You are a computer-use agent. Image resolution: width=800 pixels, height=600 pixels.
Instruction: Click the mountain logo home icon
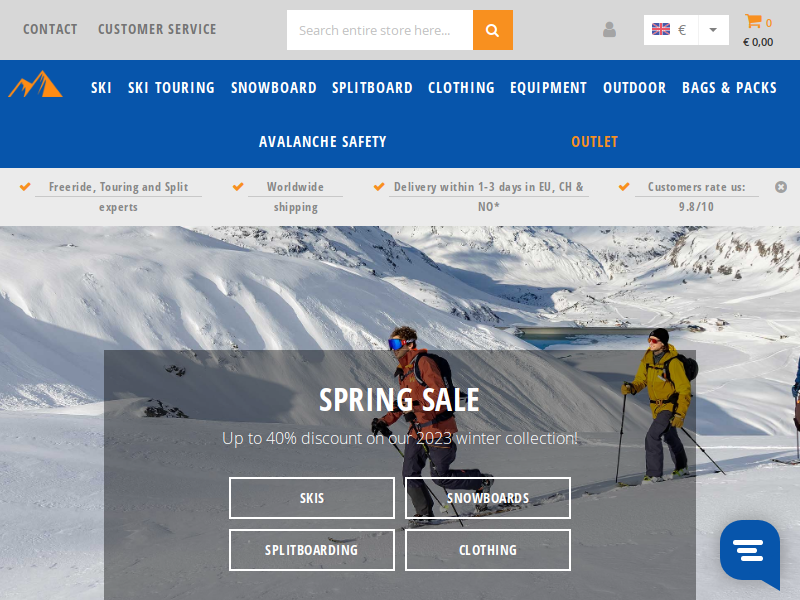35,84
